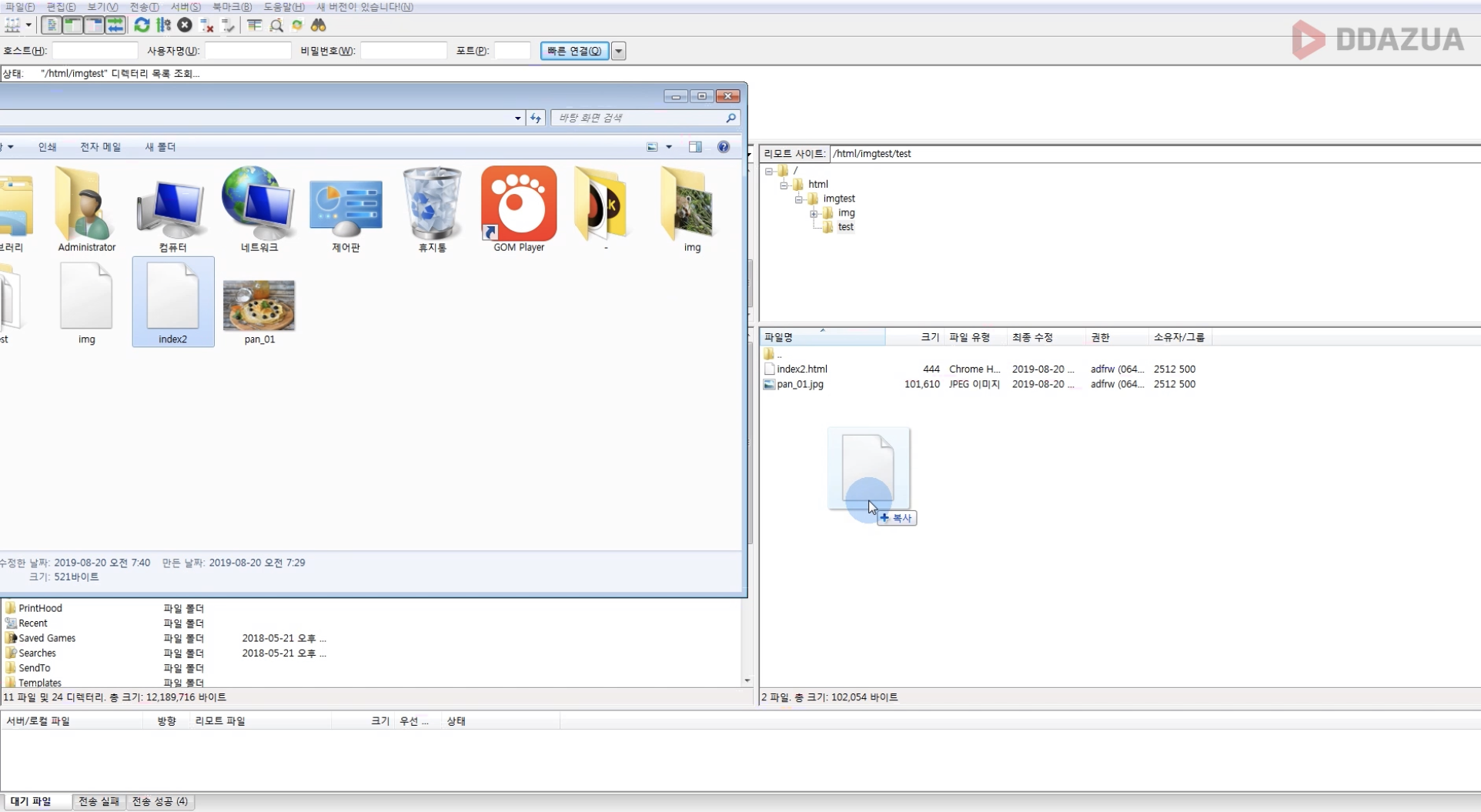
Task: Cancel the current operation with the black X icon
Action: pyautogui.click(x=185, y=25)
